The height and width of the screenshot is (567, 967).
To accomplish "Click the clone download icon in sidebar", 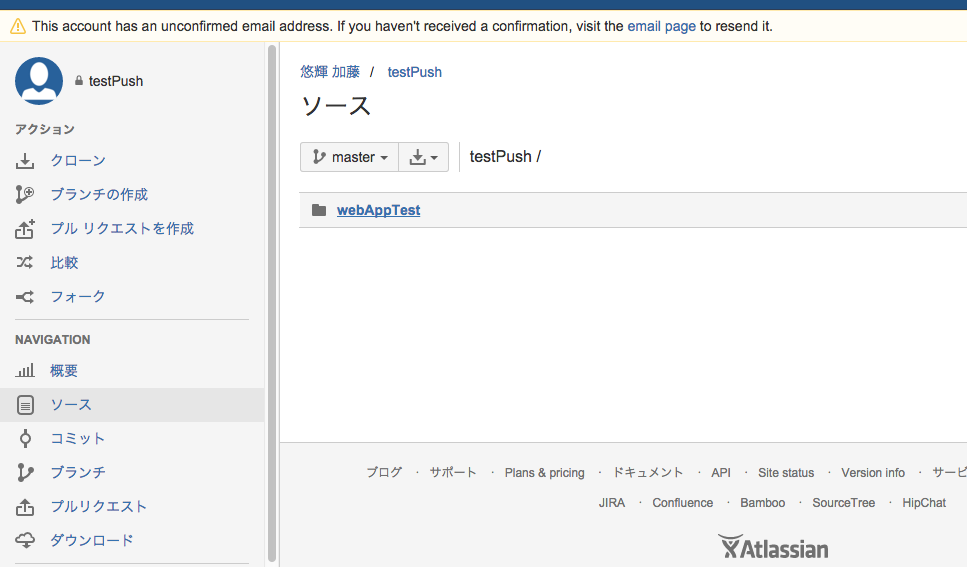I will (25, 161).
